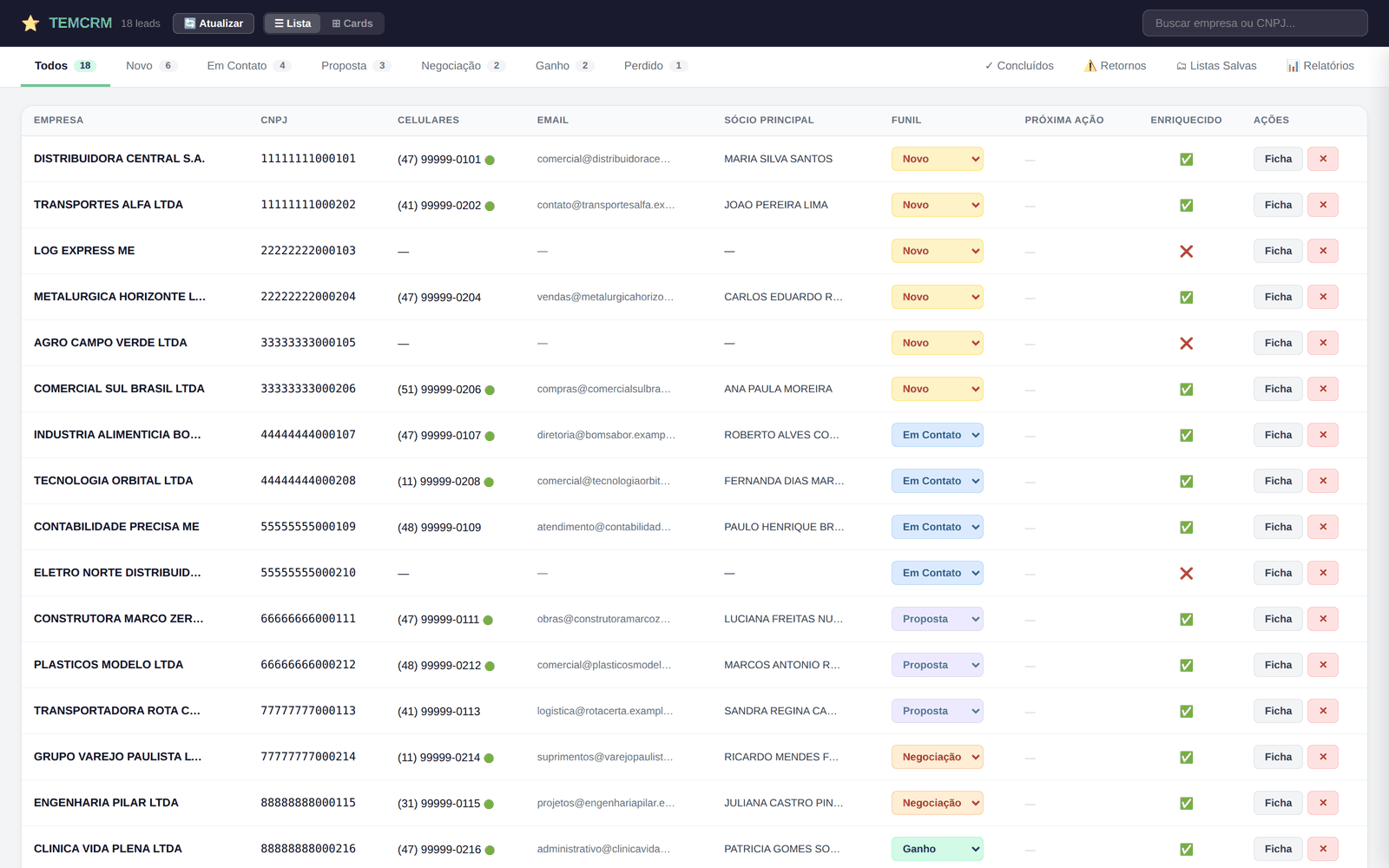This screenshot has width=1389, height=868.
Task: View the Ganho tab
Action: (x=564, y=66)
